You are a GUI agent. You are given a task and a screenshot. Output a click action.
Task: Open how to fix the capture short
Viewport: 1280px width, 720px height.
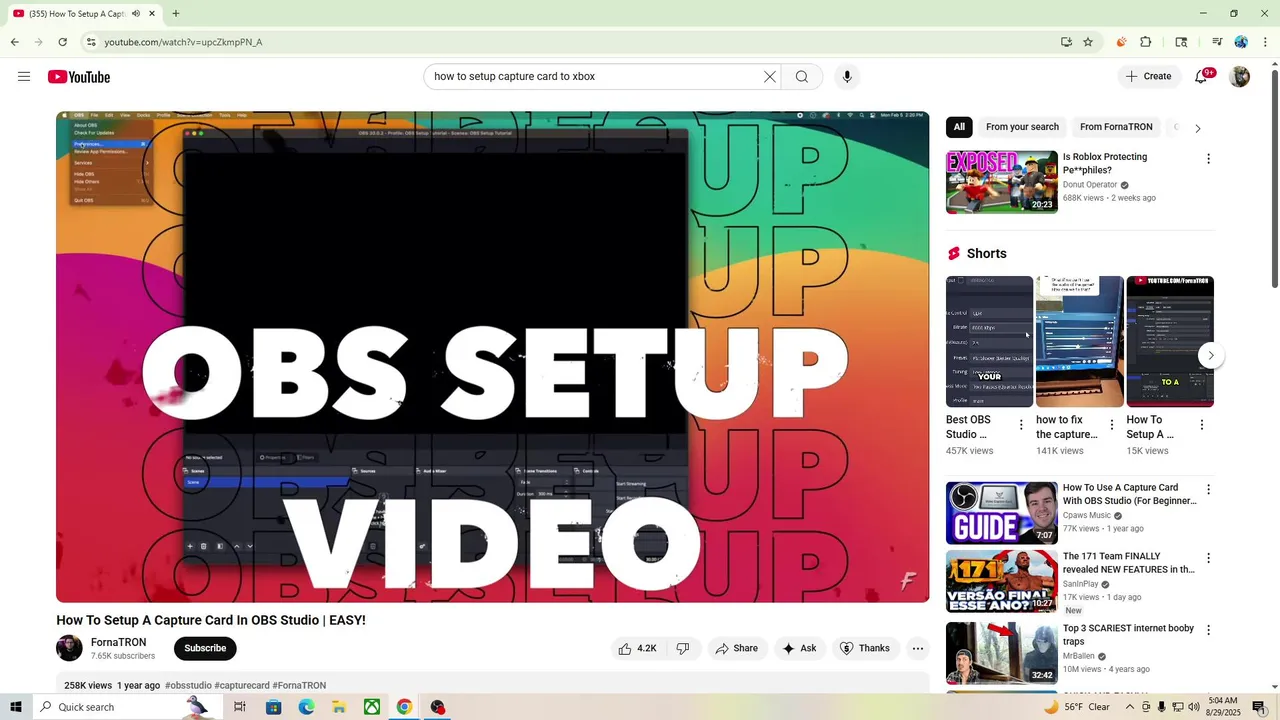(x=1079, y=342)
